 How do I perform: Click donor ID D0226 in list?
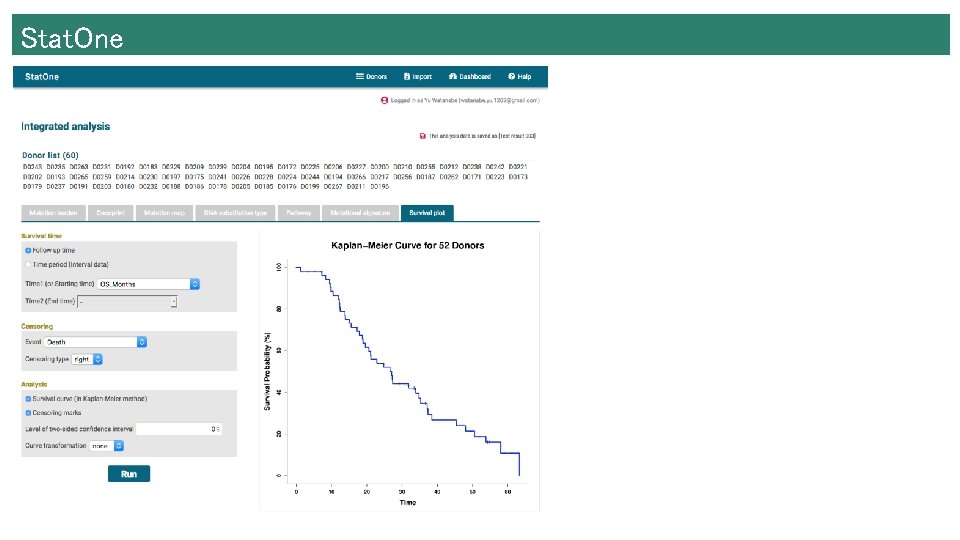point(241,177)
